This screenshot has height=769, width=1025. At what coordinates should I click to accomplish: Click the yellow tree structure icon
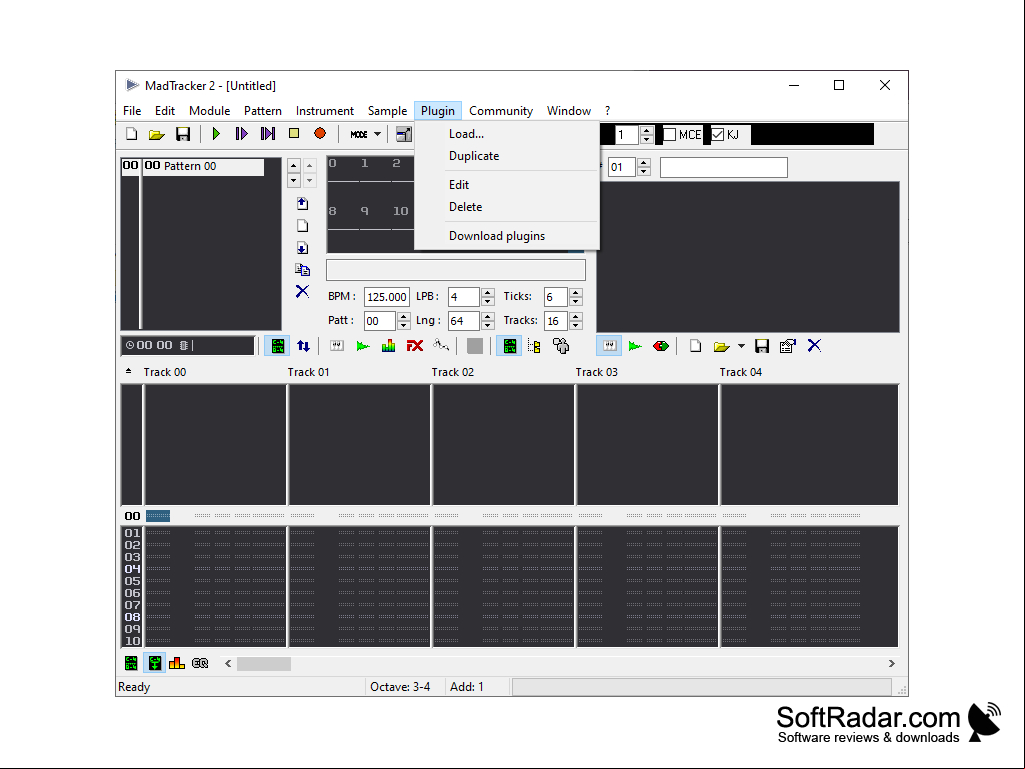pyautogui.click(x=535, y=346)
